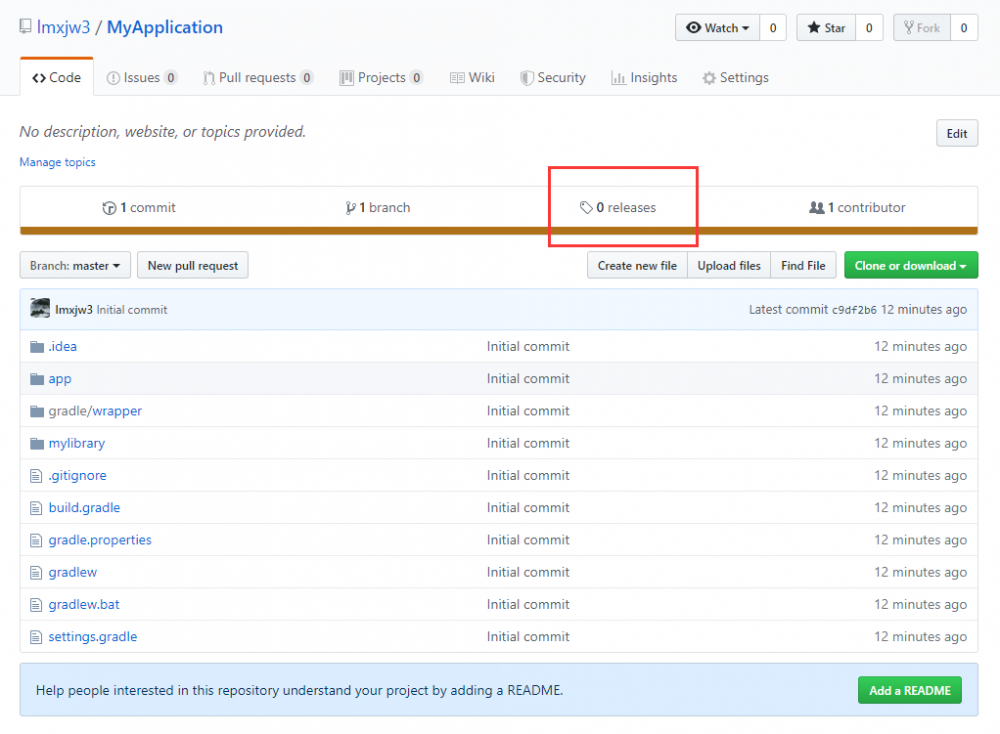View the 1 contributor list

[x=857, y=208]
